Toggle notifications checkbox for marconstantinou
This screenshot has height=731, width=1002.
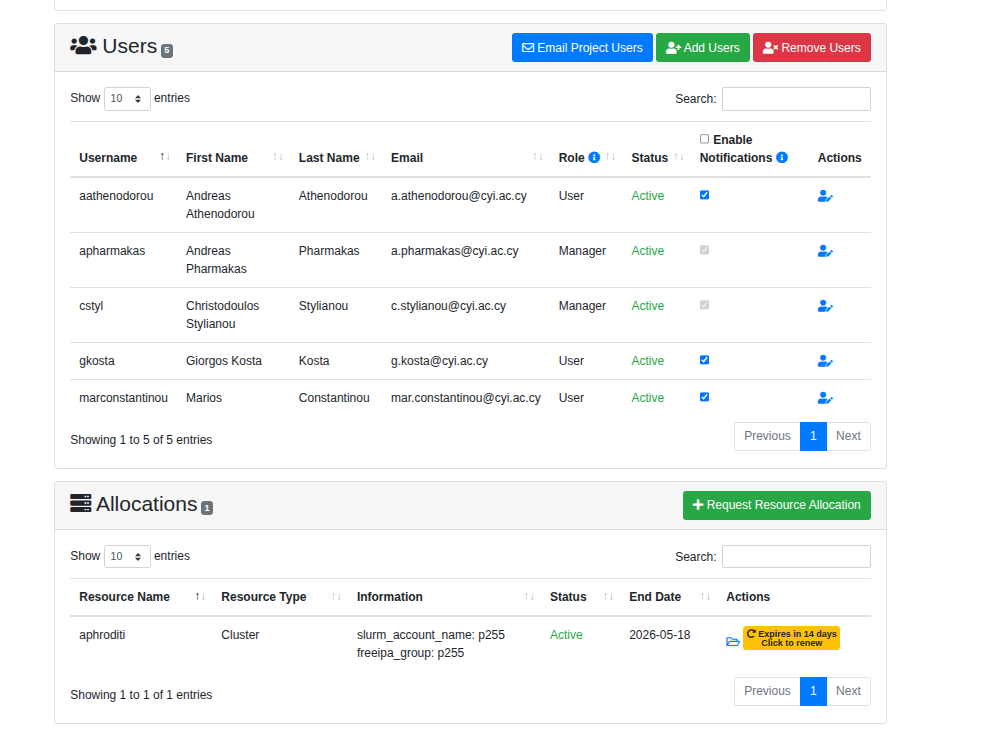point(704,397)
